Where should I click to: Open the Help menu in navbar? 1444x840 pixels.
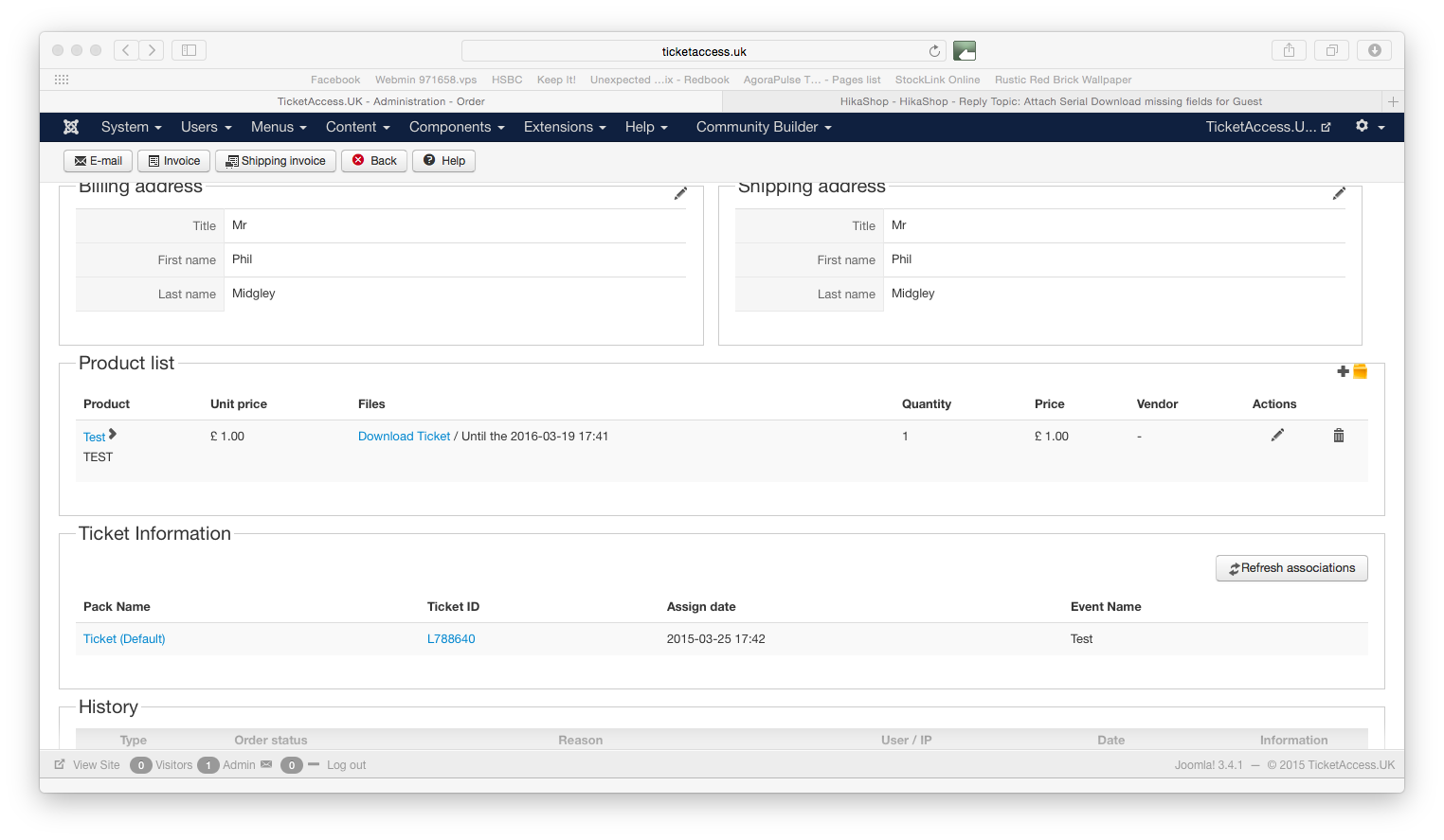click(646, 127)
